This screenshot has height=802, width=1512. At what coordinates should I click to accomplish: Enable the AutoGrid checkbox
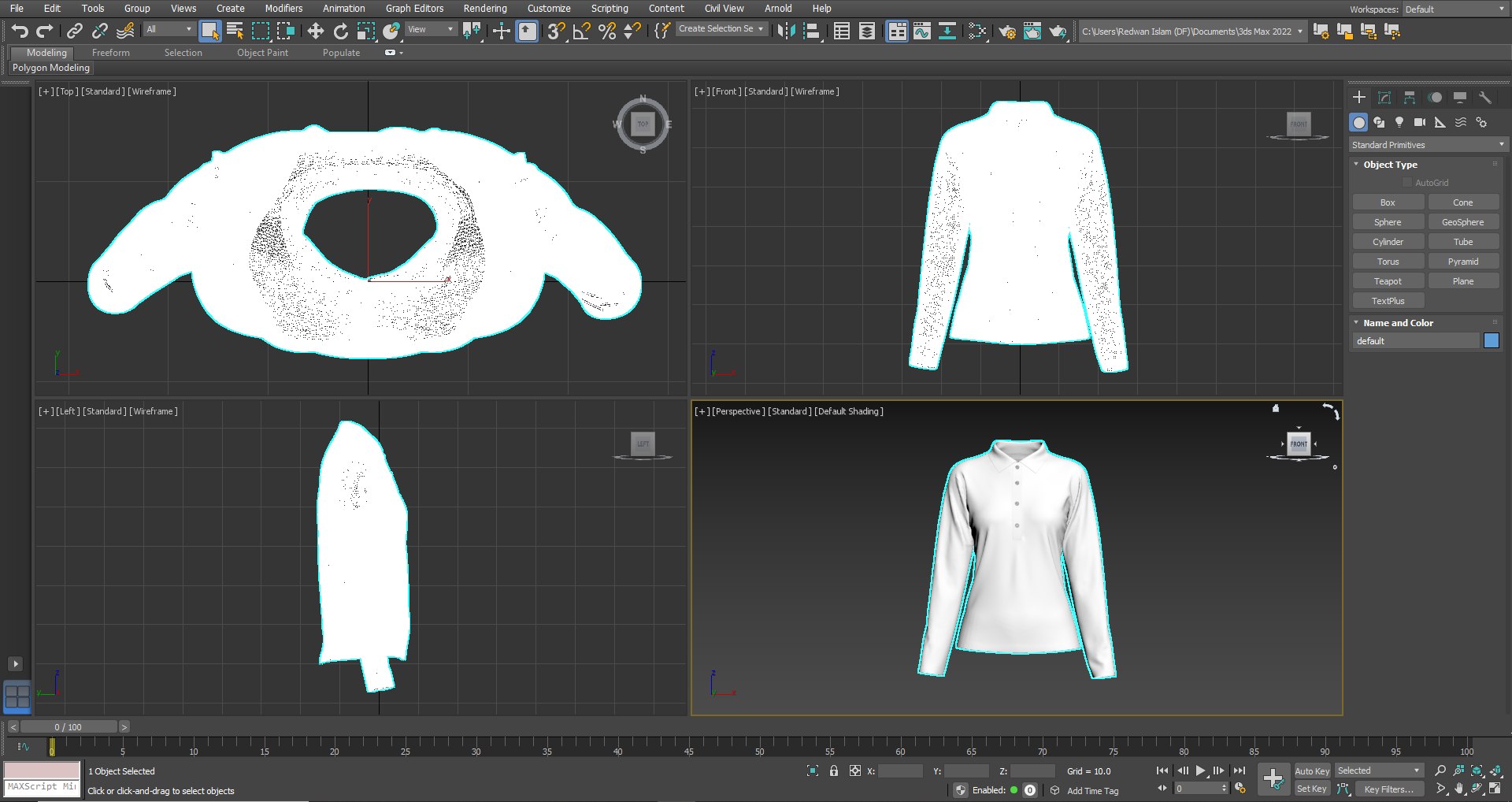[1406, 183]
